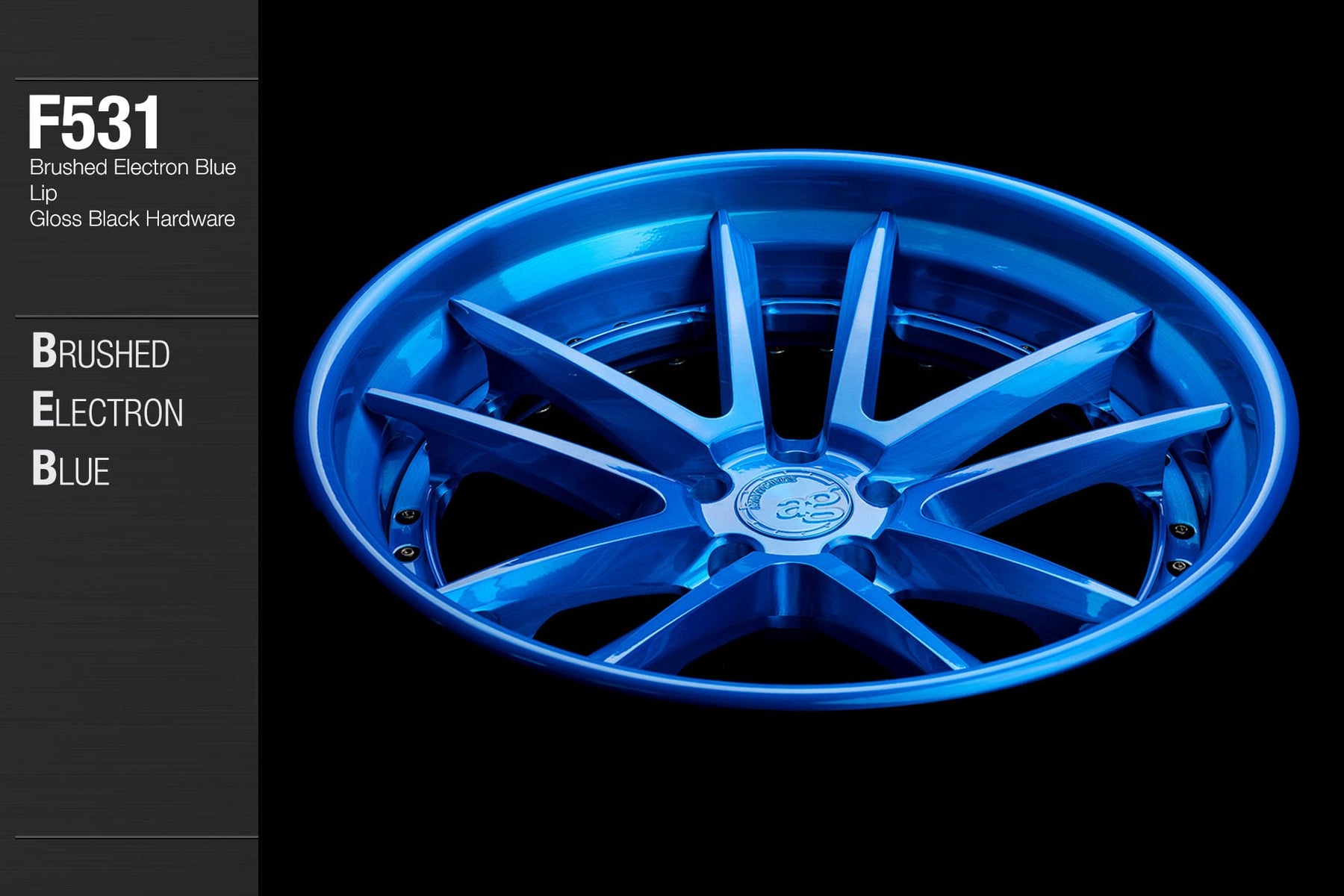Click the upper black bolt on the wheel's right side
This screenshot has width=1344, height=896.
tap(1180, 530)
